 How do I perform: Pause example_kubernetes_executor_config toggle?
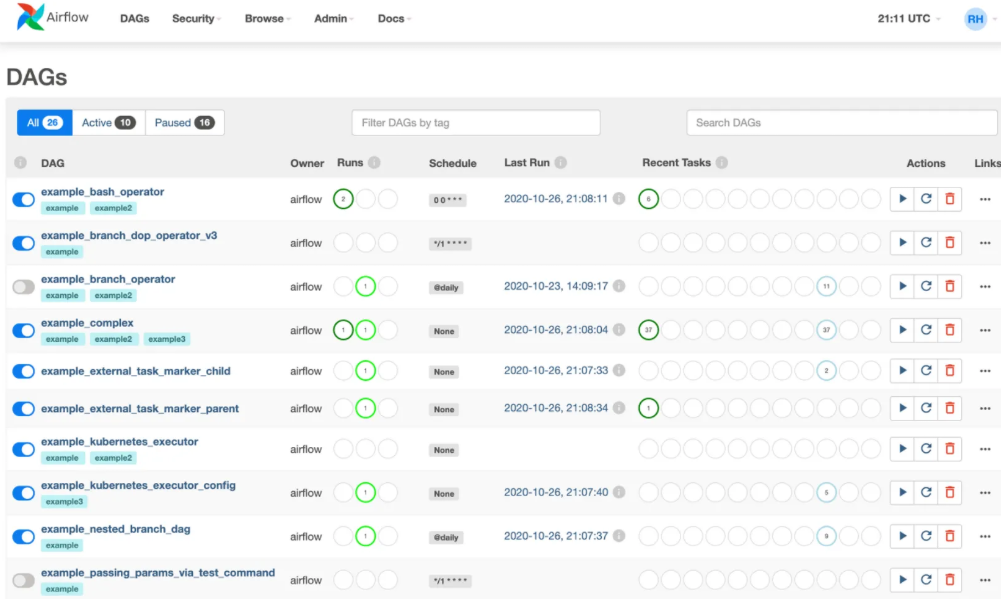(x=24, y=493)
